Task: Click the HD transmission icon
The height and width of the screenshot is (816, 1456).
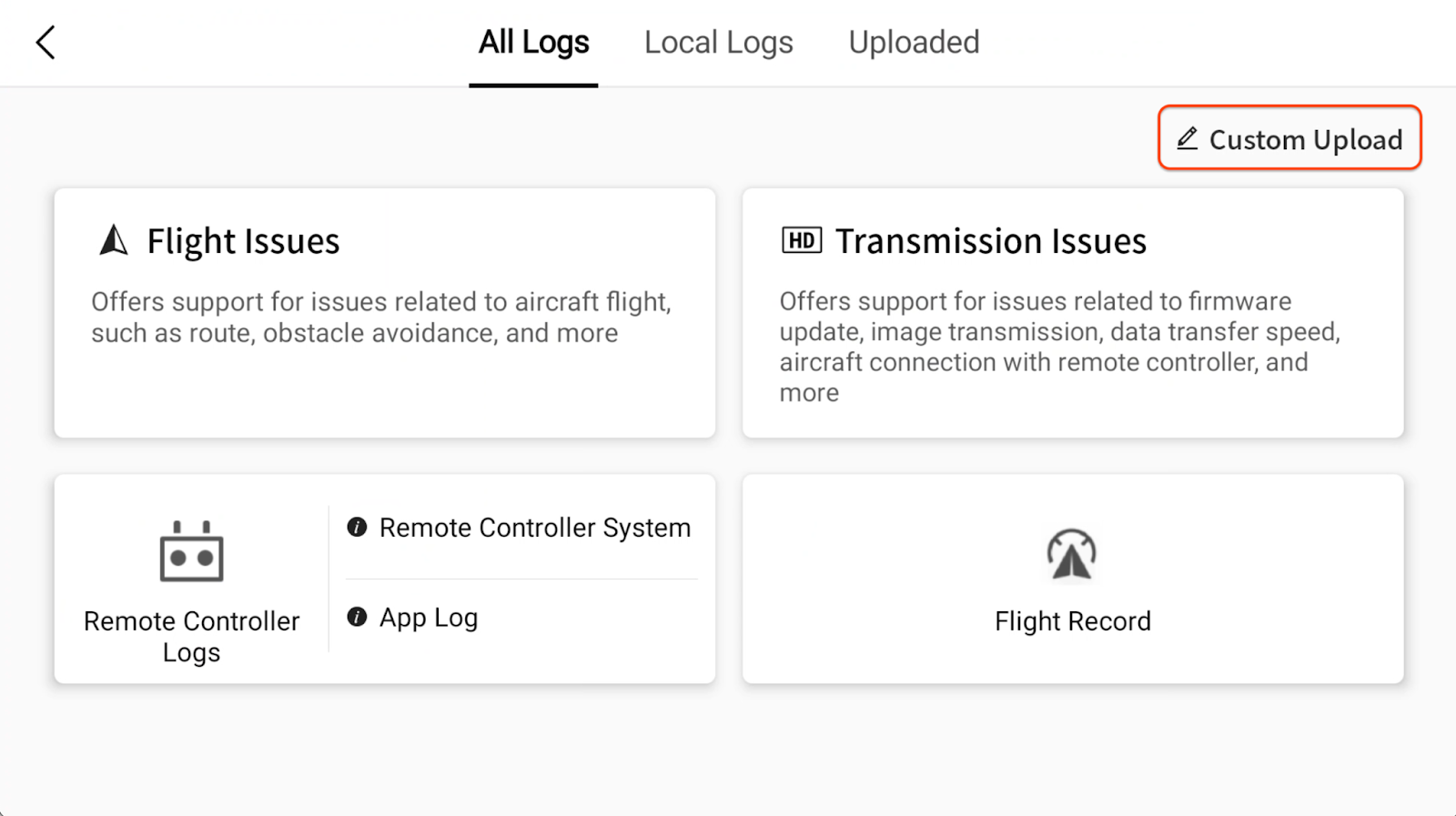Action: coord(801,240)
